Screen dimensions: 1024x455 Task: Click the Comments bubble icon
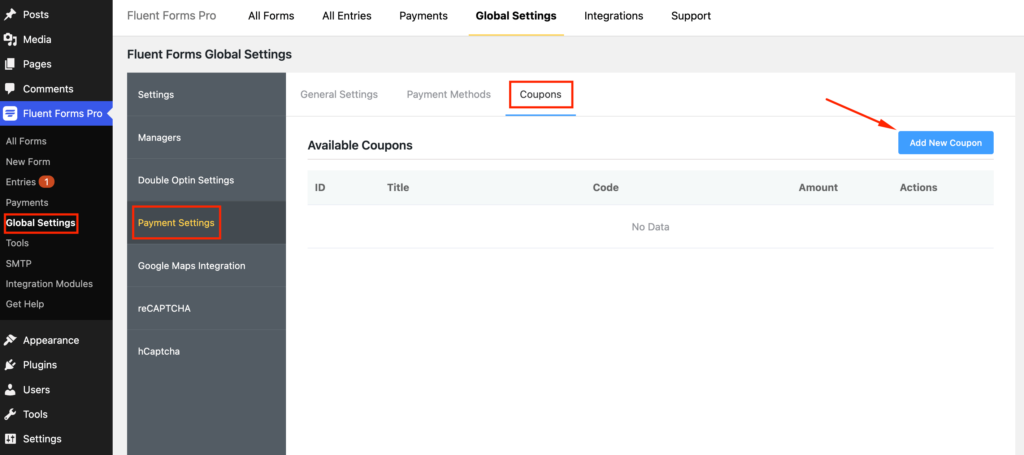10,88
